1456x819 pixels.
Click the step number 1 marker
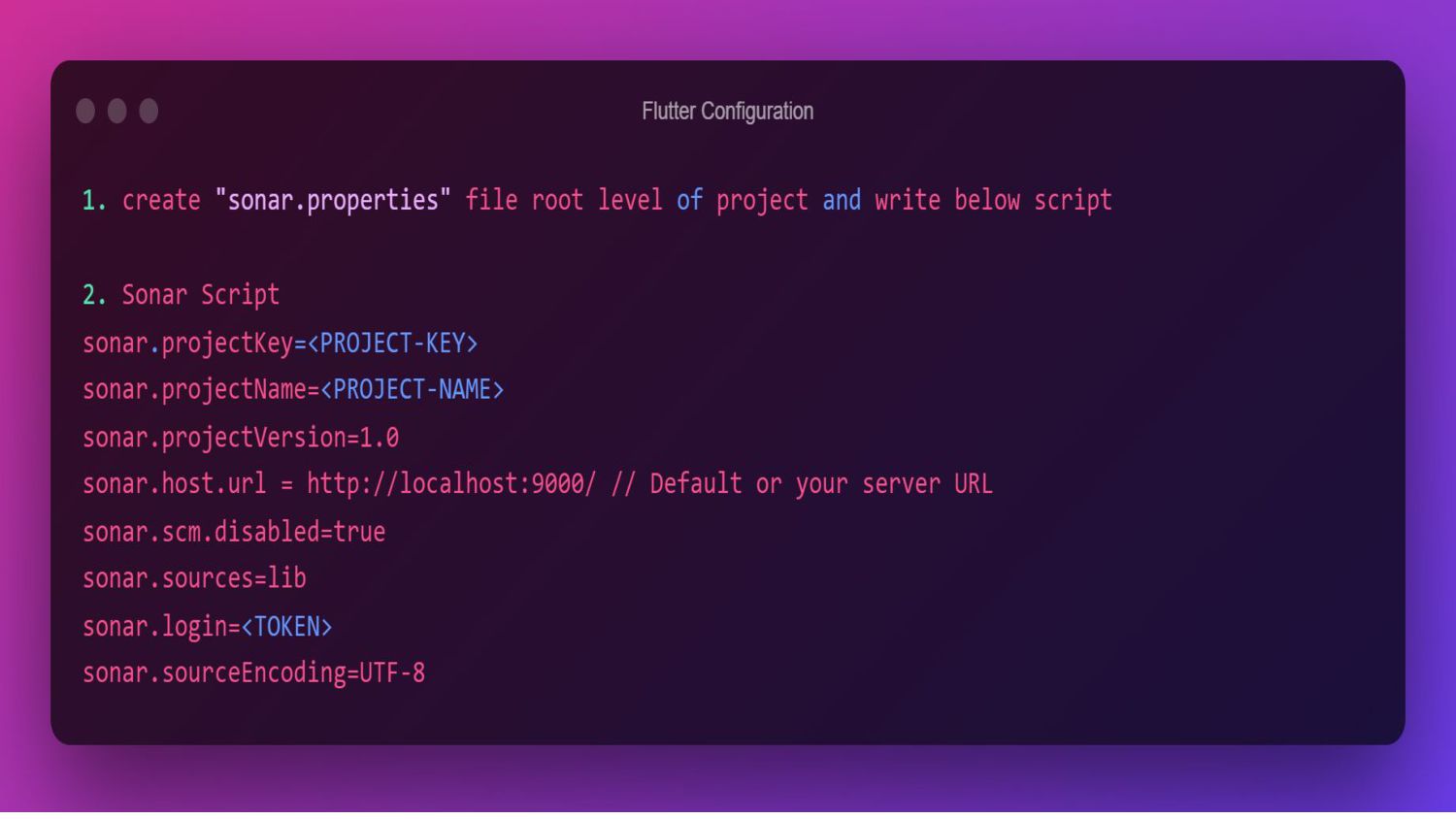[x=93, y=200]
